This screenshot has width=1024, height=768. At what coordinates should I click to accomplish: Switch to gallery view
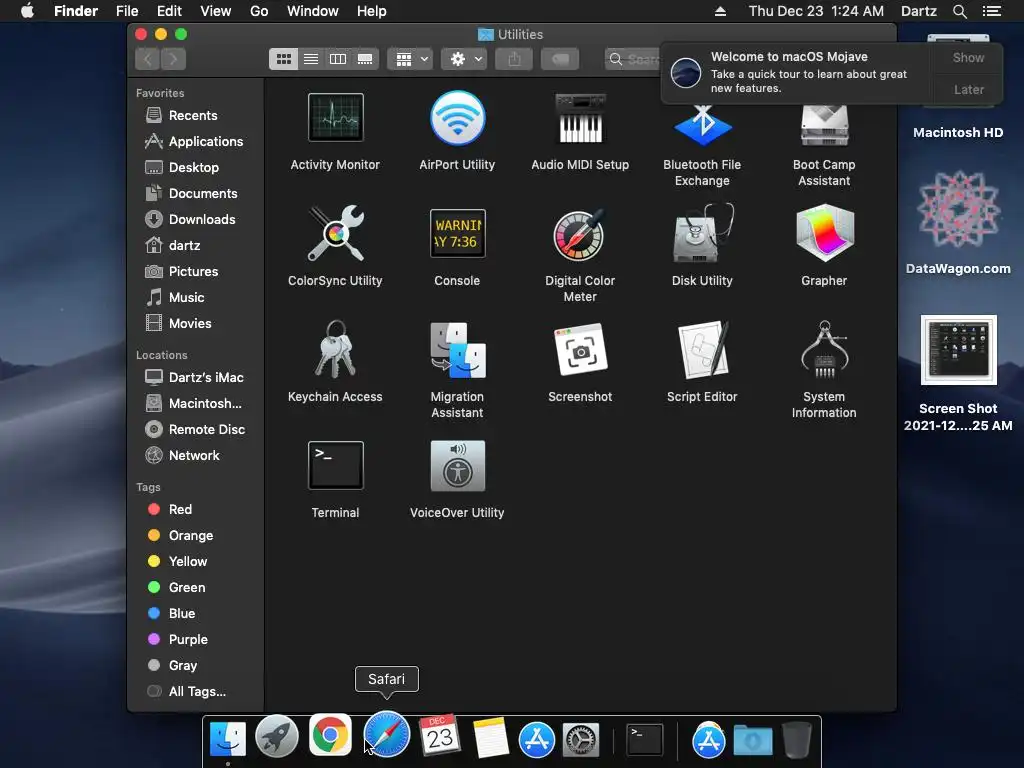pyautogui.click(x=365, y=59)
